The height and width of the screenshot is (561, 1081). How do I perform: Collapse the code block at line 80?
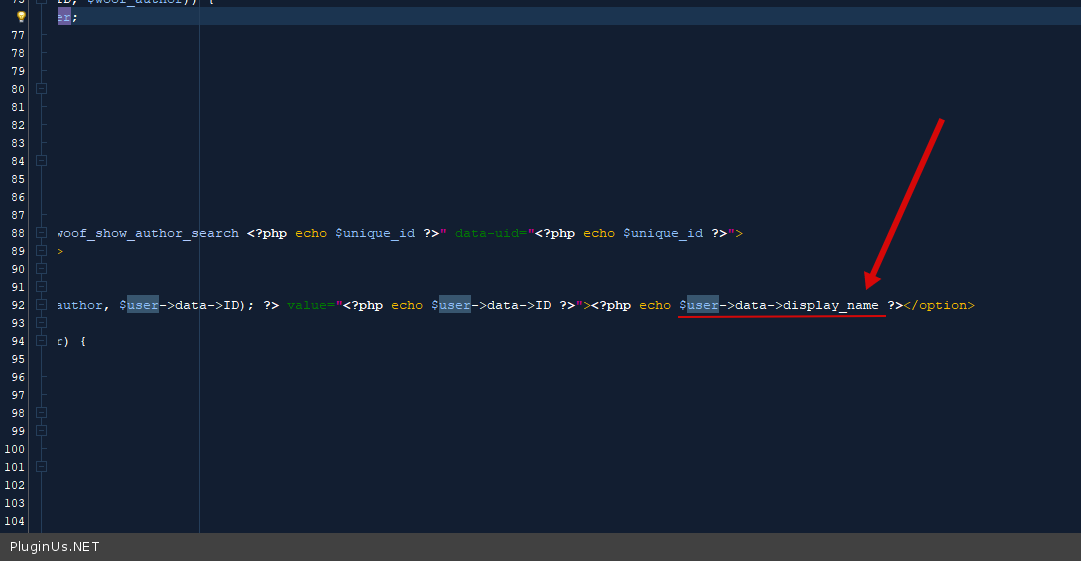pos(41,89)
